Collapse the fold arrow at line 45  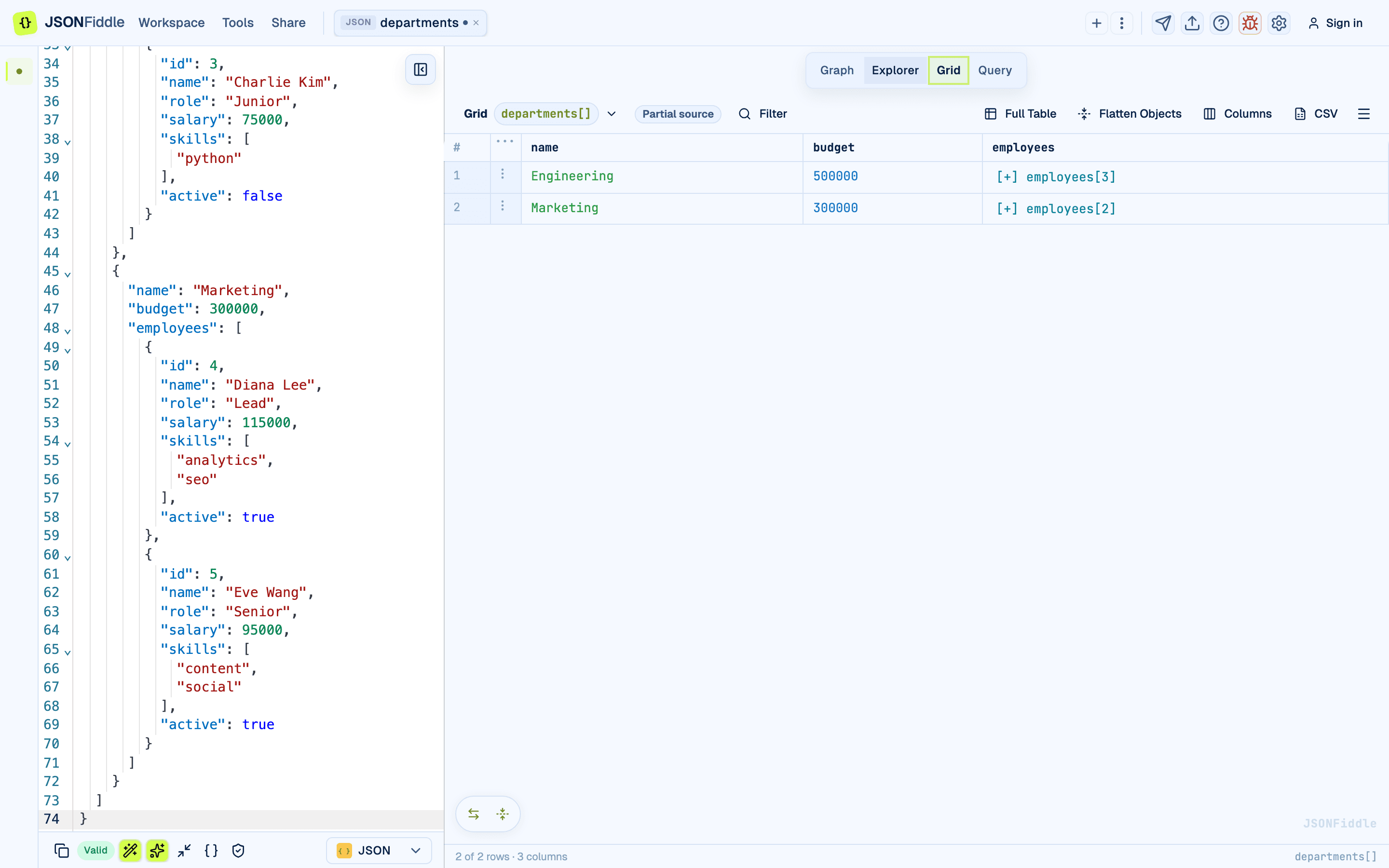[x=68, y=274]
